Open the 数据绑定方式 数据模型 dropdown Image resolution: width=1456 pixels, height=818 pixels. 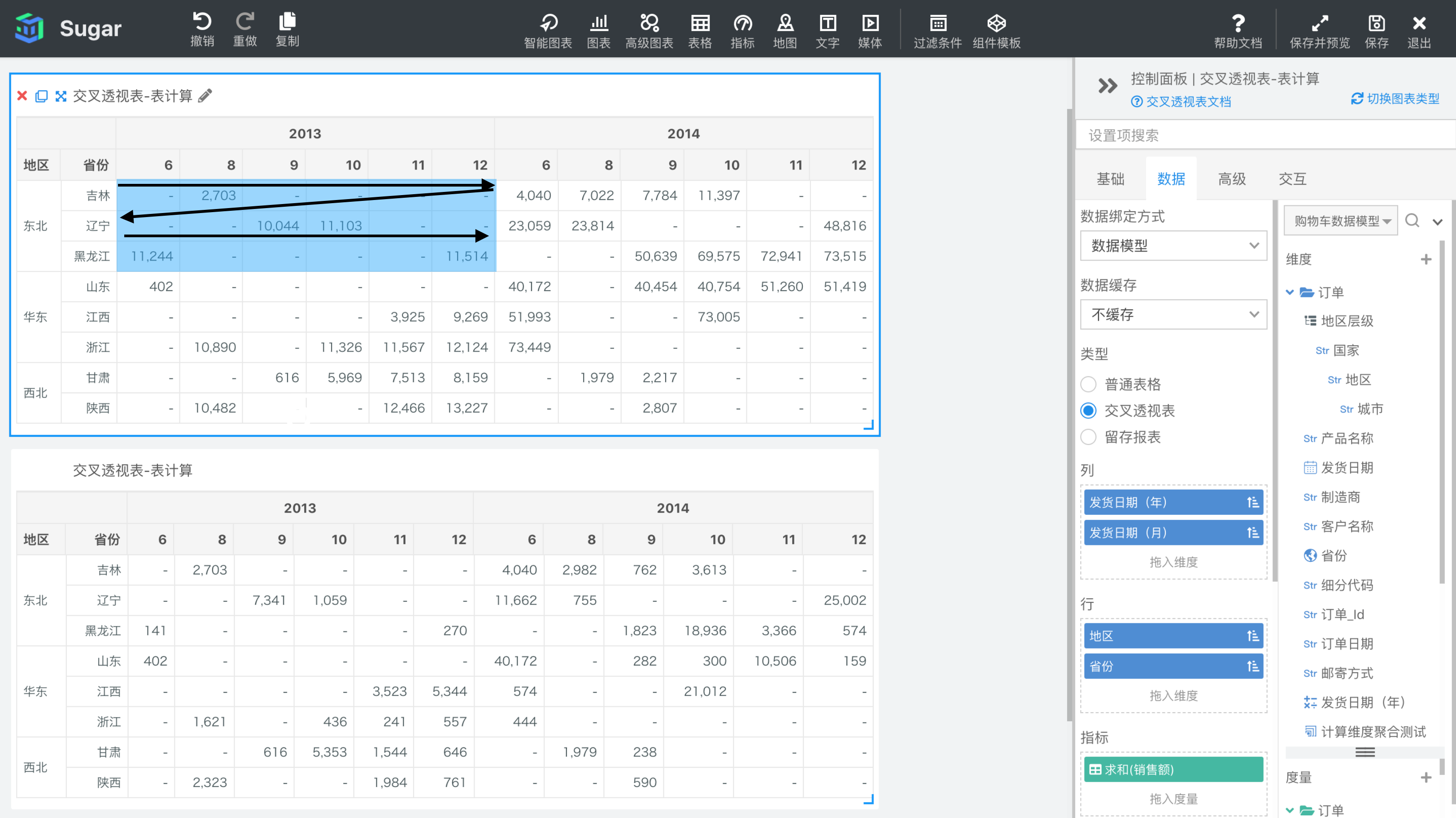(1173, 246)
